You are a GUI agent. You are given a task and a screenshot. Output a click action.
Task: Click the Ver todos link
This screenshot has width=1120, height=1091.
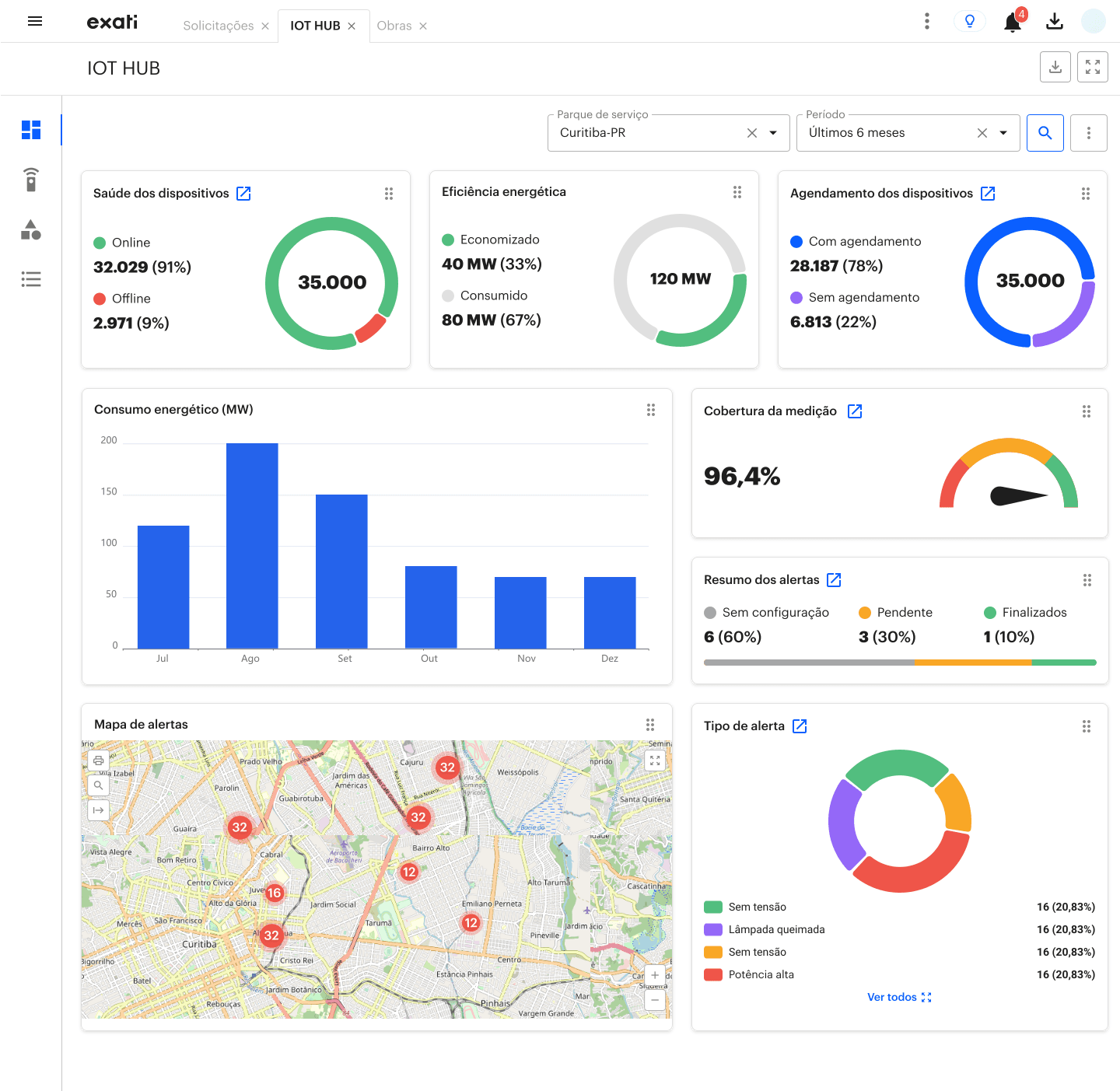coord(899,997)
